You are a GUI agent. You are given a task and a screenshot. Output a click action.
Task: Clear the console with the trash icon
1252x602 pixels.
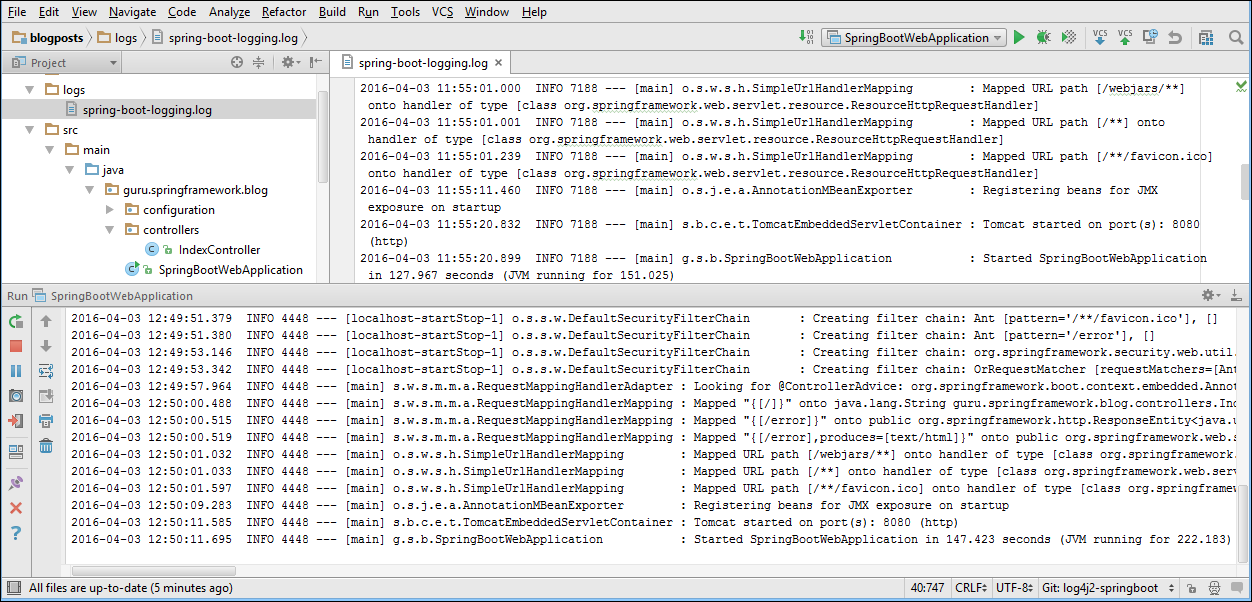click(46, 446)
